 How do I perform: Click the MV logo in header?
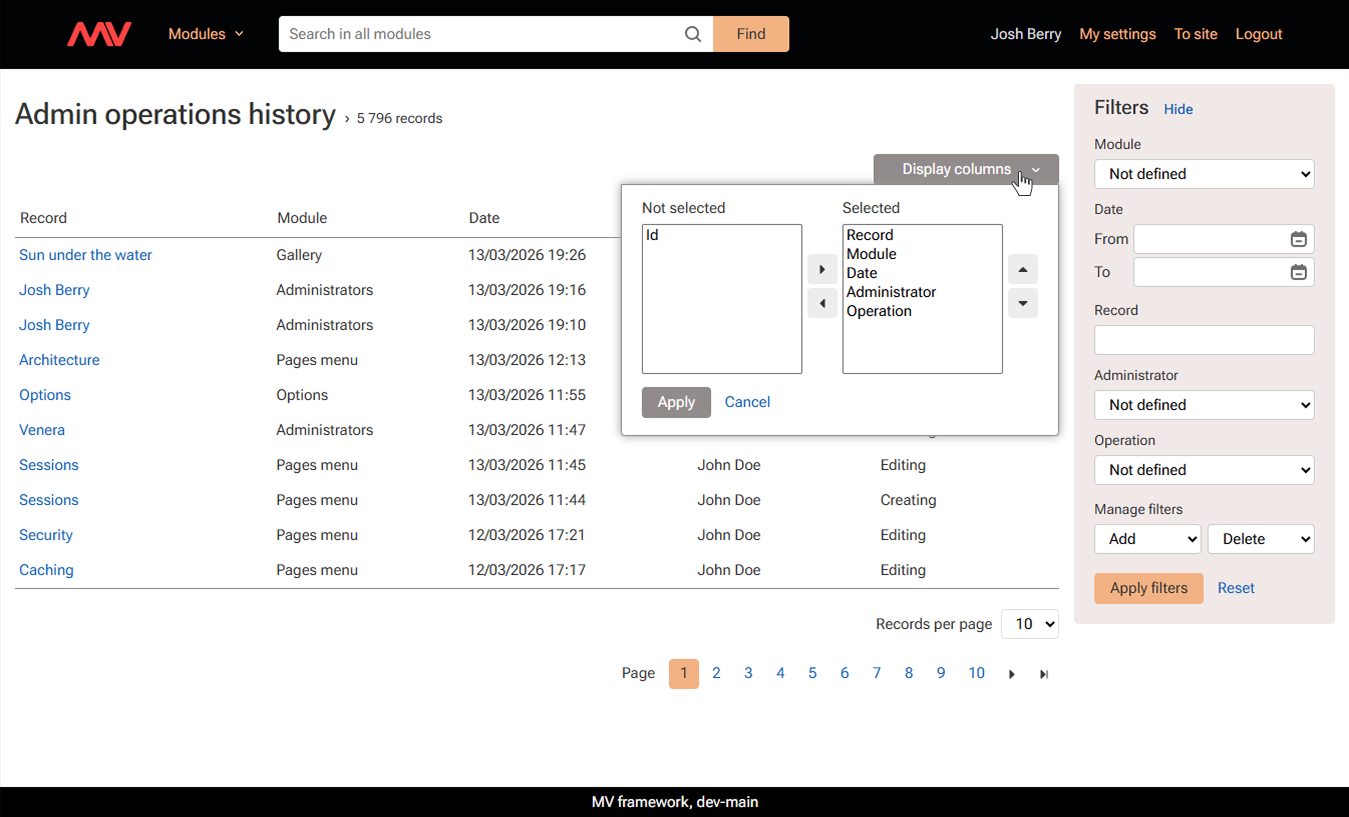[99, 34]
